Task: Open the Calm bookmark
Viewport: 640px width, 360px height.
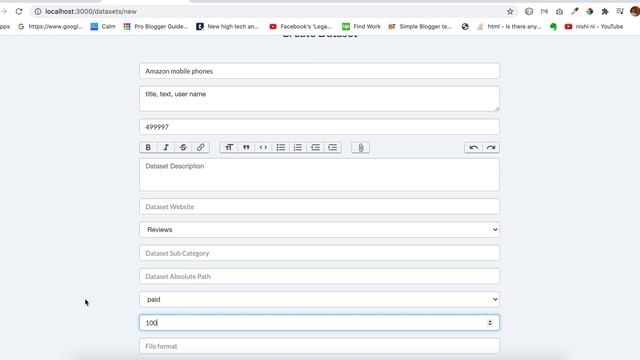Action: click(x=103, y=27)
